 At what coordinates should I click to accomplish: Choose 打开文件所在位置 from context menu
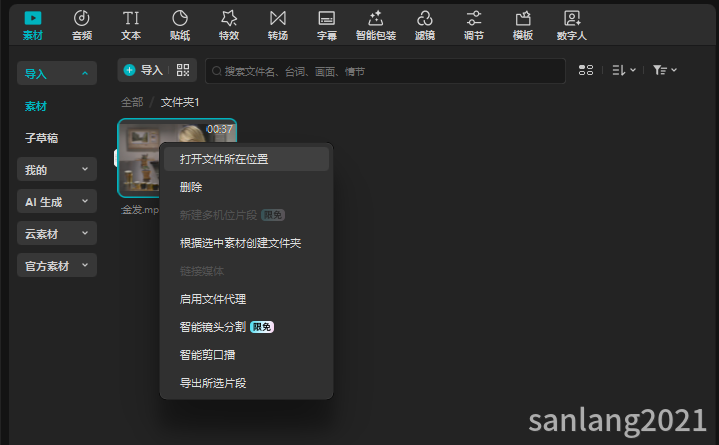[x=224, y=159]
